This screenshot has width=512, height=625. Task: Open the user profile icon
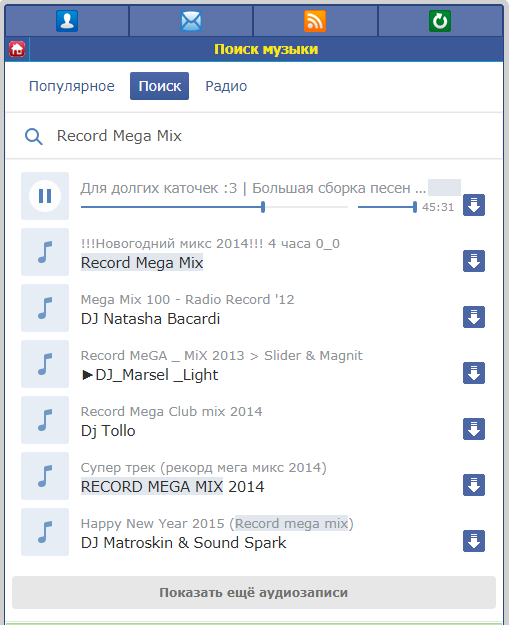(67, 21)
